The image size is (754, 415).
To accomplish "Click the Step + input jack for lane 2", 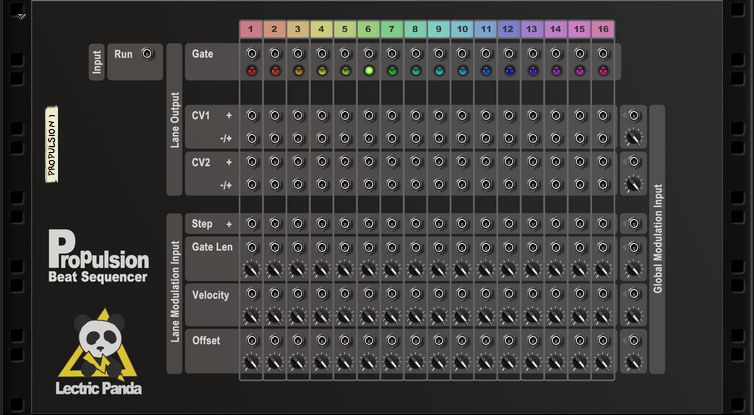I will click(275, 224).
